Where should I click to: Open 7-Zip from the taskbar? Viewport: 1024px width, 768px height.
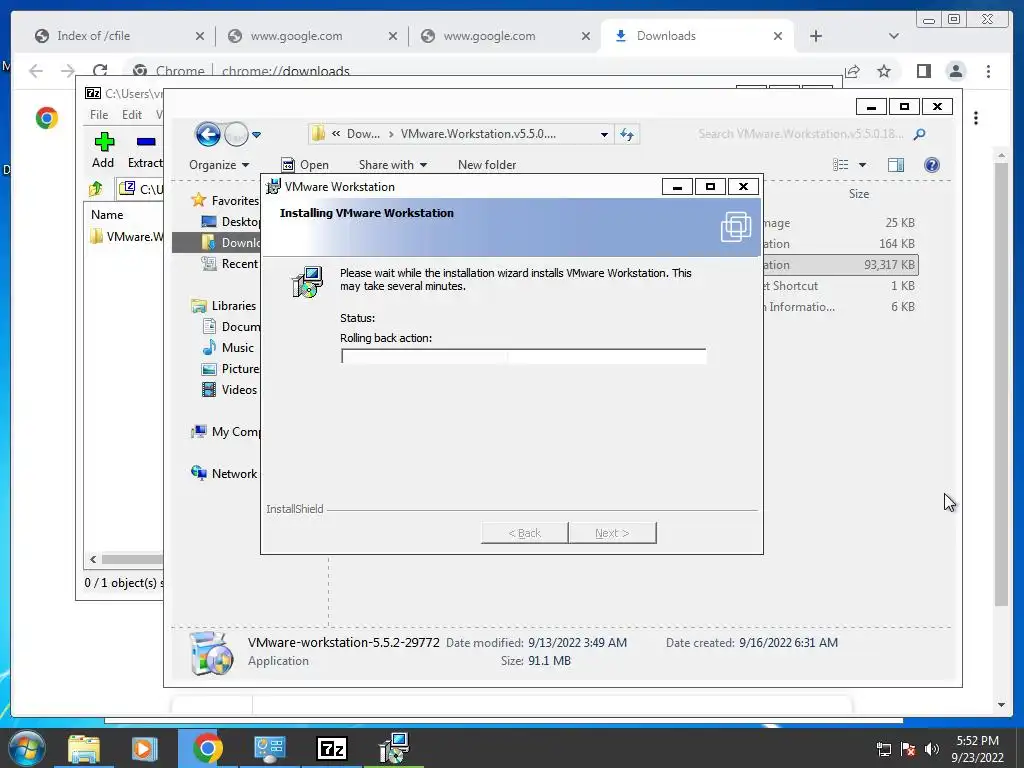click(331, 748)
